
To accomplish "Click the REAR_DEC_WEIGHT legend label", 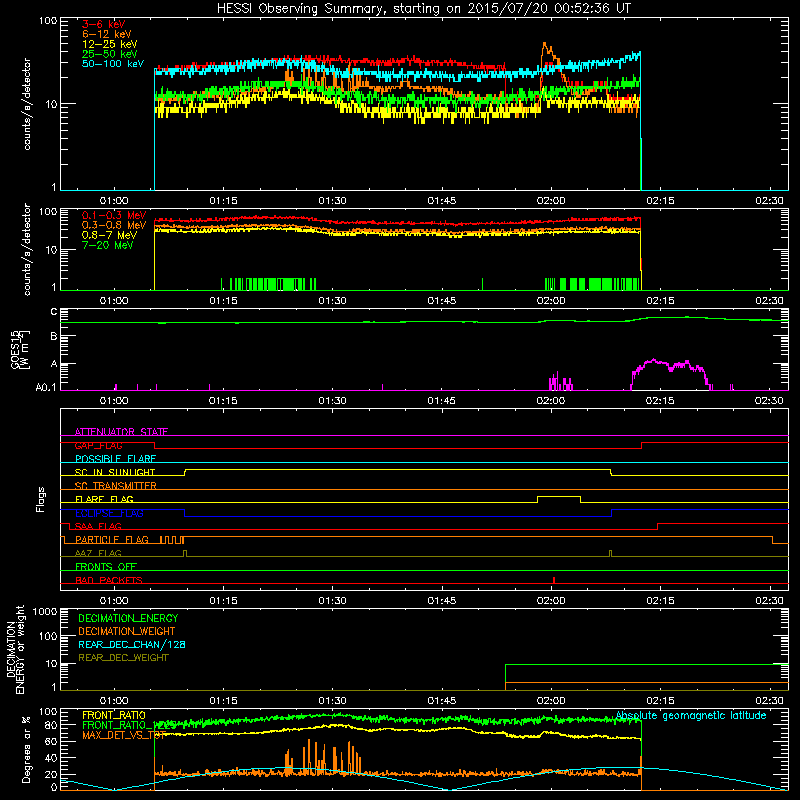I will [123, 658].
